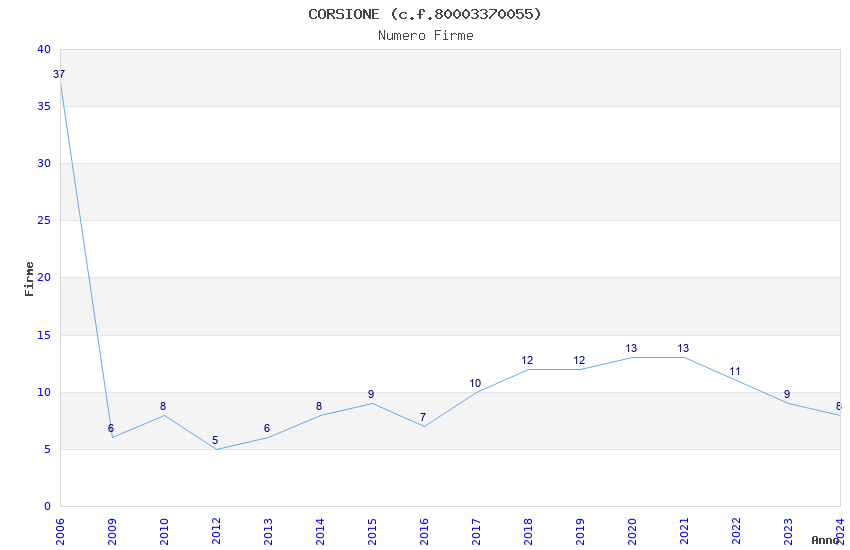This screenshot has height=550, width=850.
Task: Click the x-axis year label 2022
Action: tap(737, 532)
